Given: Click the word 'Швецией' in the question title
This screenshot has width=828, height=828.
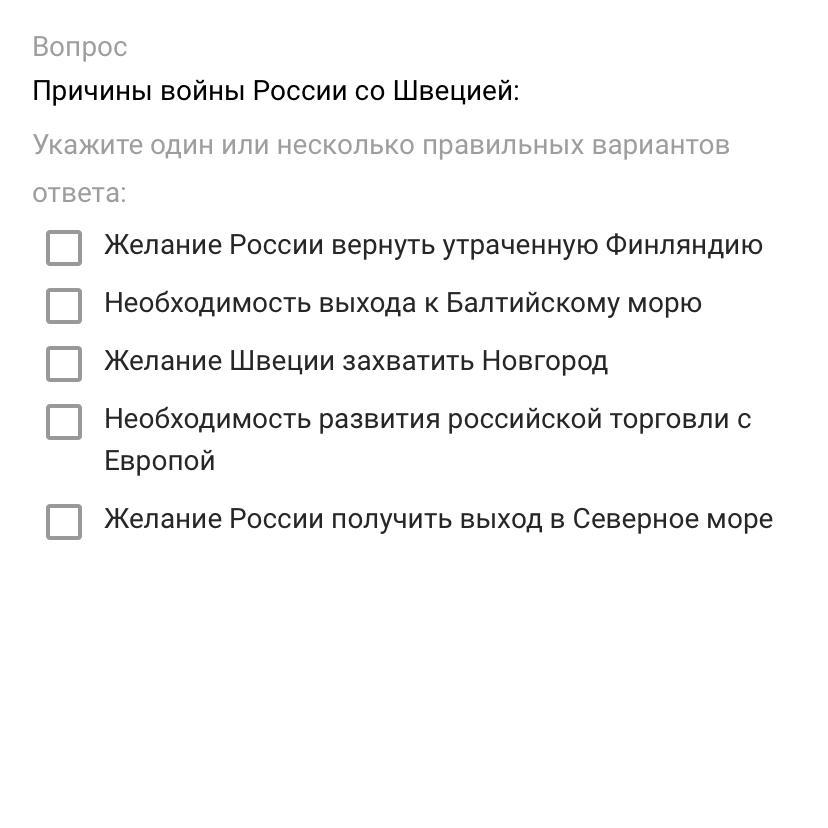Looking at the screenshot, I should 457,91.
